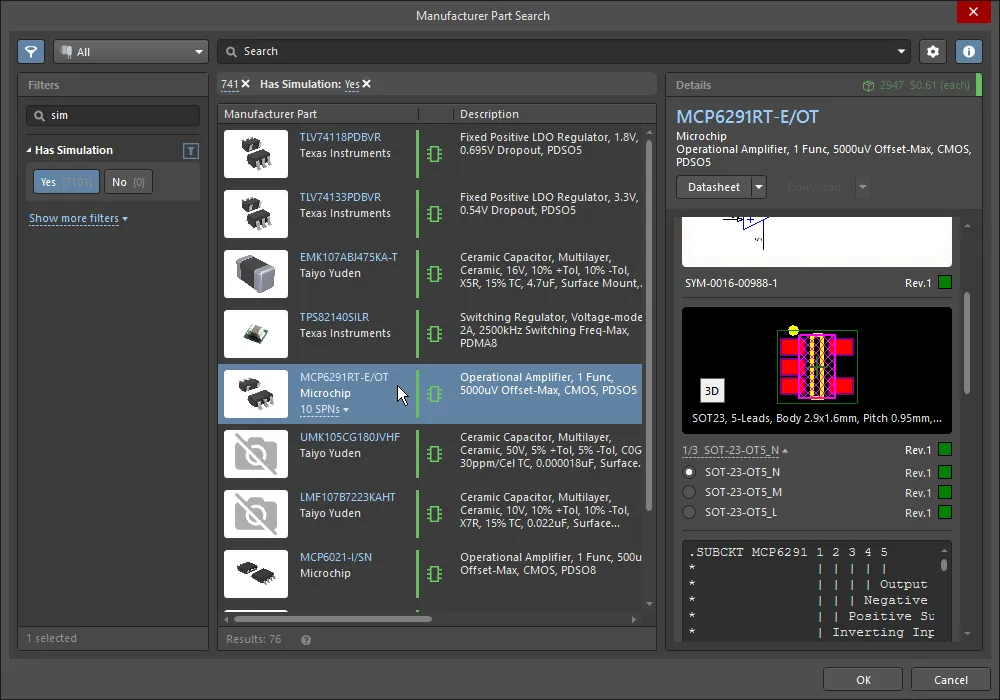Toggle the Has Simulation 'No' filter option
Viewport: 1000px width, 700px height.
coord(128,182)
